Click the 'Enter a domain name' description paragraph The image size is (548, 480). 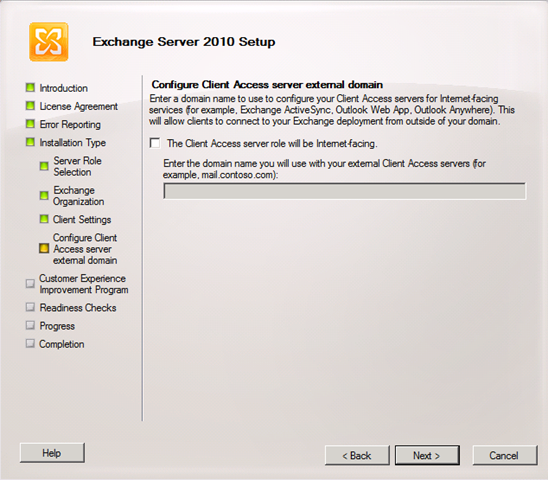coord(332,110)
